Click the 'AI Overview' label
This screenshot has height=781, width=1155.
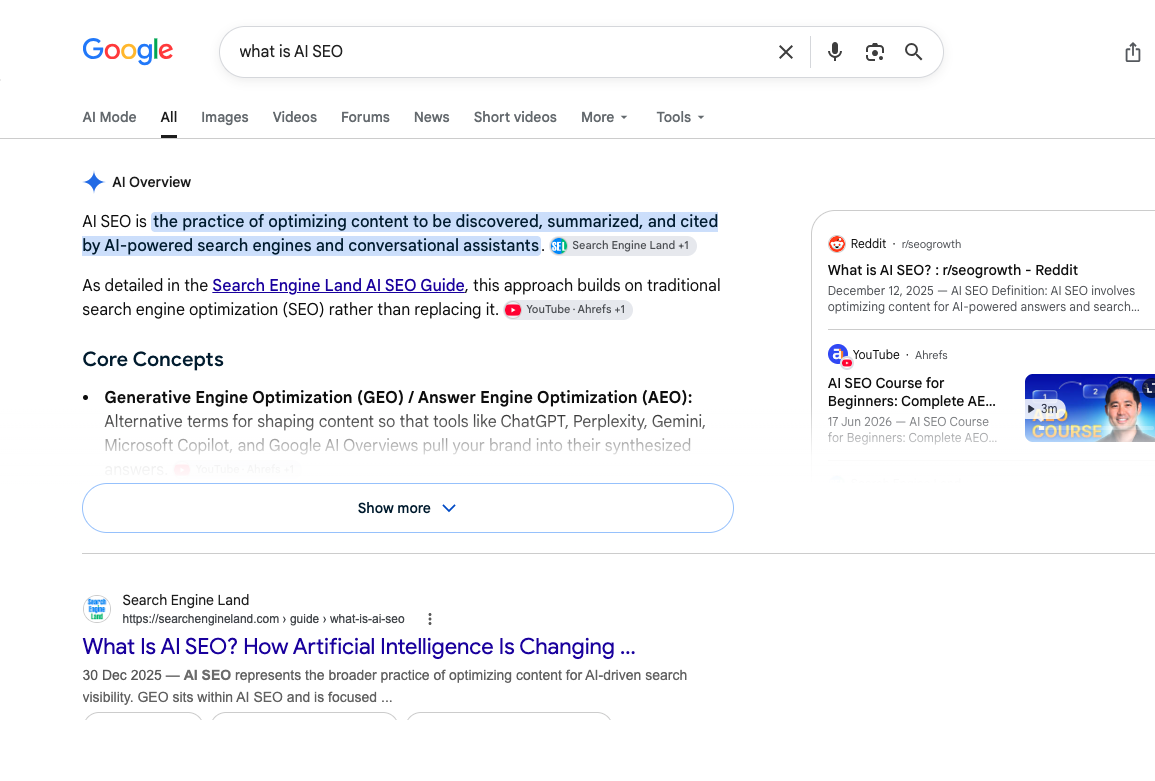(151, 182)
